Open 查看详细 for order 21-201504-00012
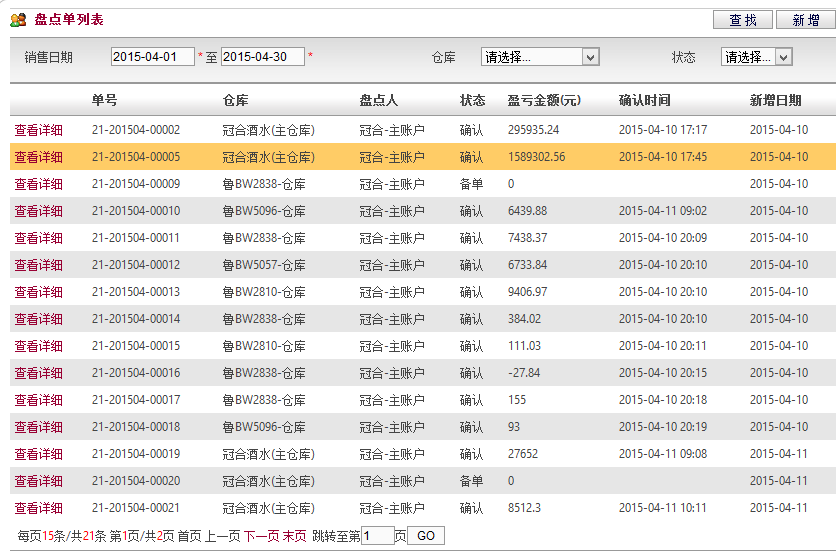 click(x=39, y=265)
